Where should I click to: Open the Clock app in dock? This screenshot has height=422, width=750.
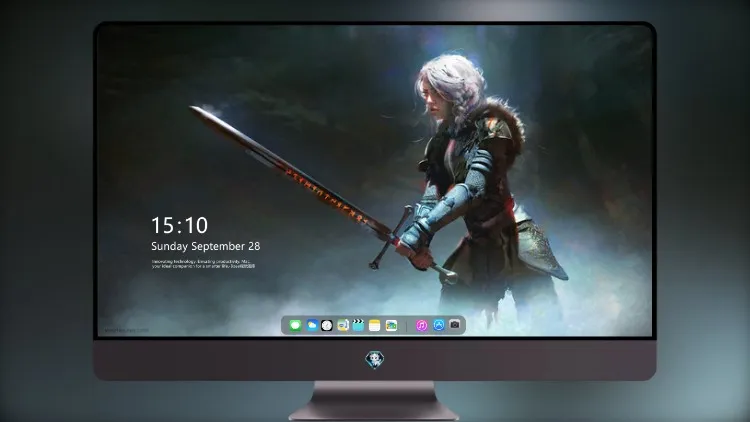click(x=327, y=326)
